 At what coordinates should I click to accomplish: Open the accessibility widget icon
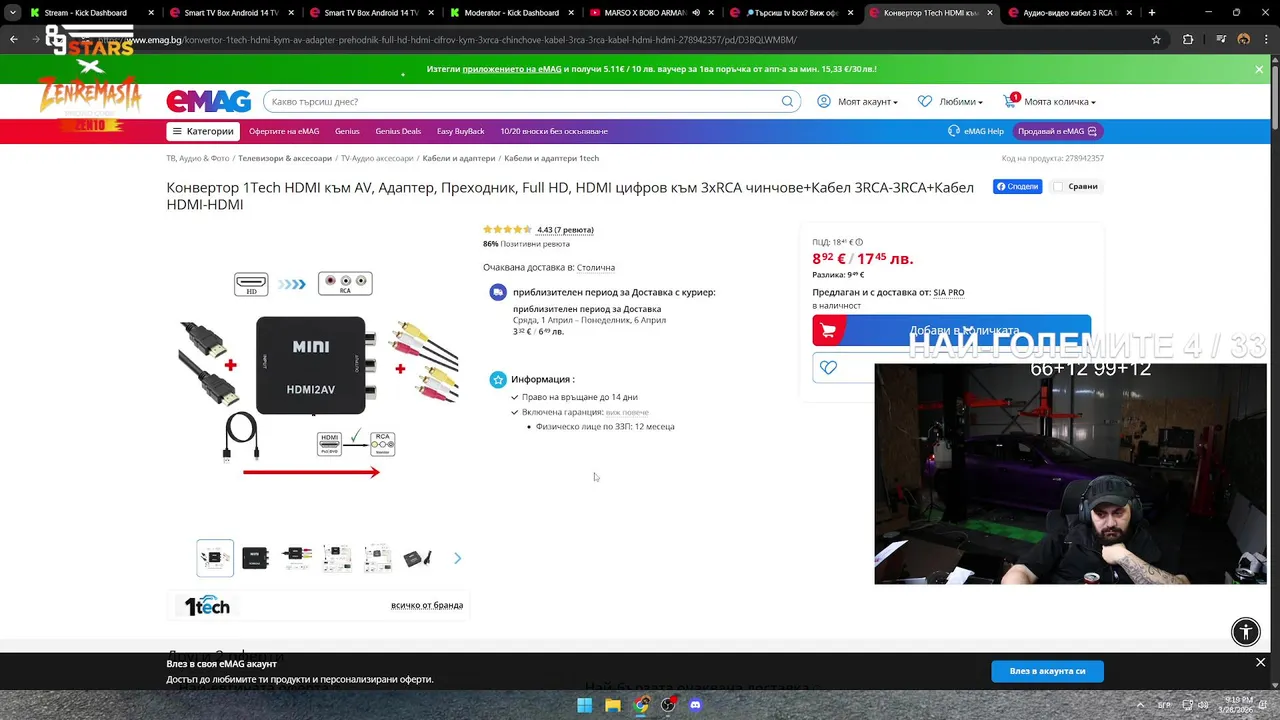(x=1246, y=631)
